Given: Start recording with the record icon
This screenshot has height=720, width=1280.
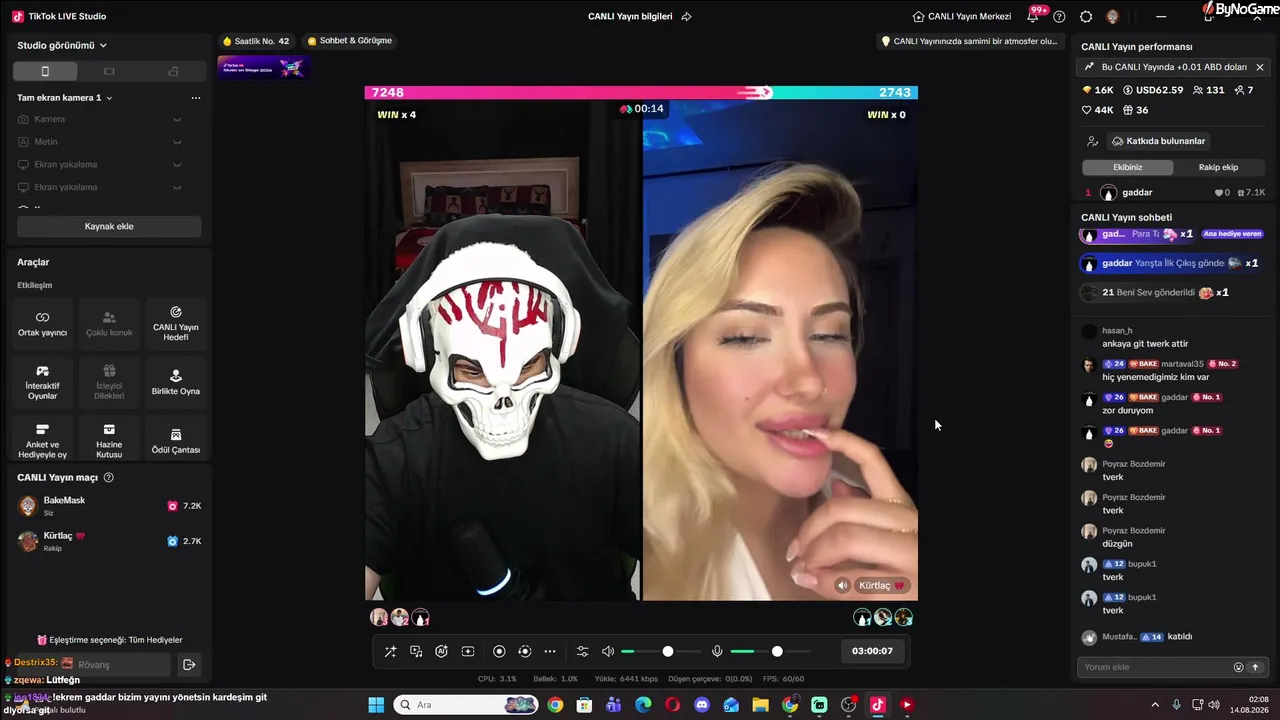Looking at the screenshot, I should 499,651.
